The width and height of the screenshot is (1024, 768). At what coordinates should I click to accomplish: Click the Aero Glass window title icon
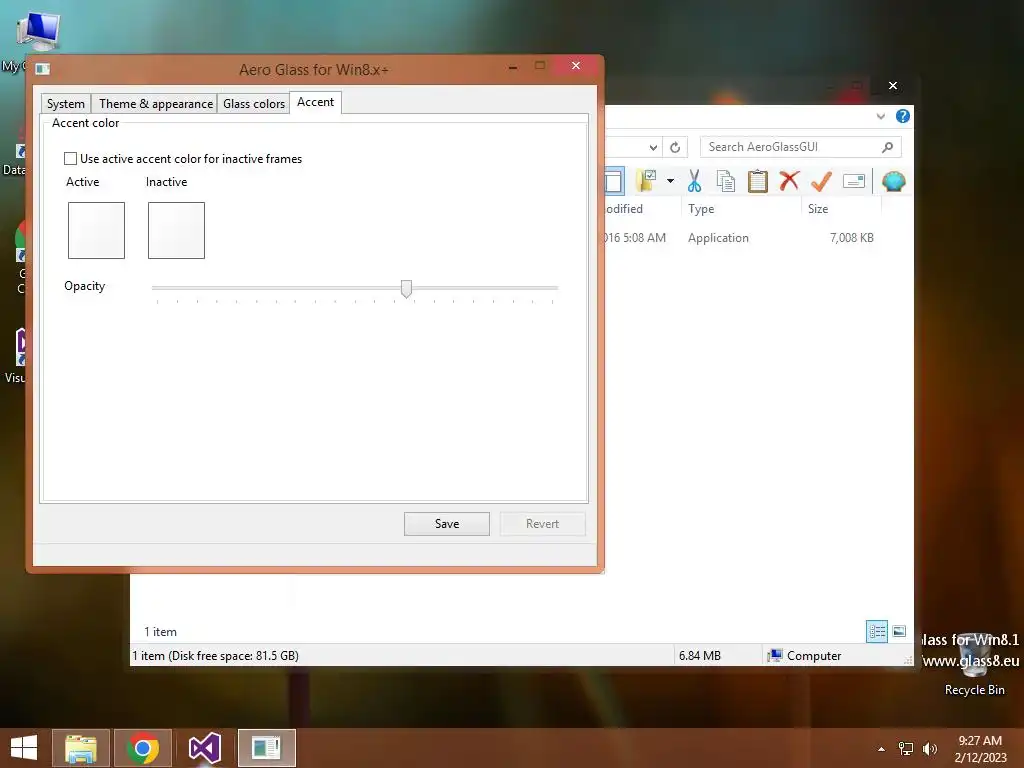(x=42, y=69)
